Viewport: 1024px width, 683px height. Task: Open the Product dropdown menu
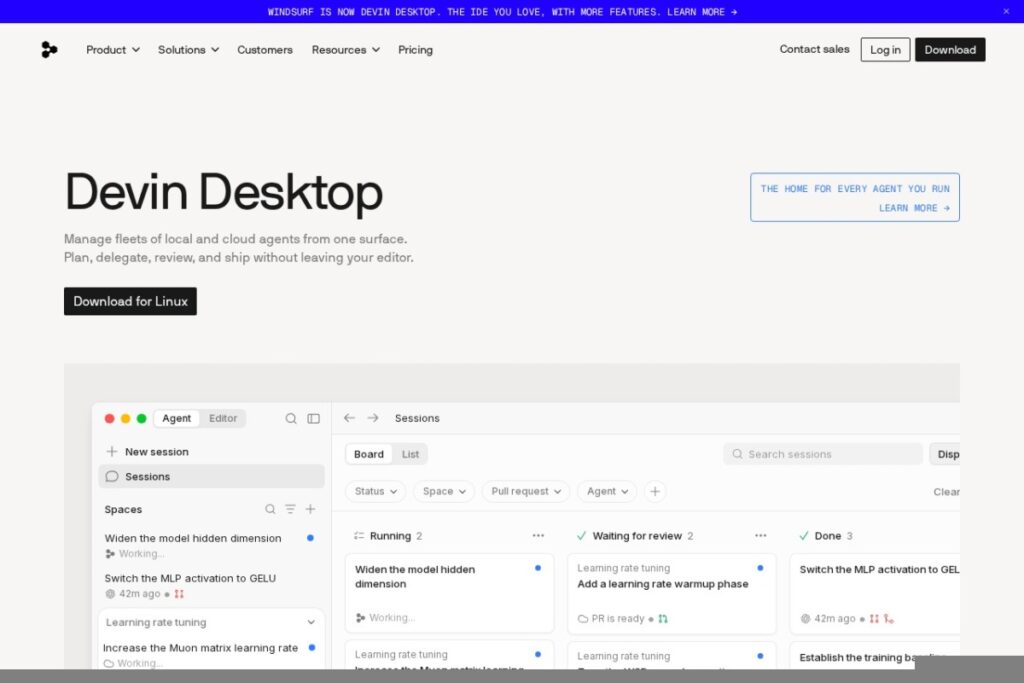pos(113,50)
